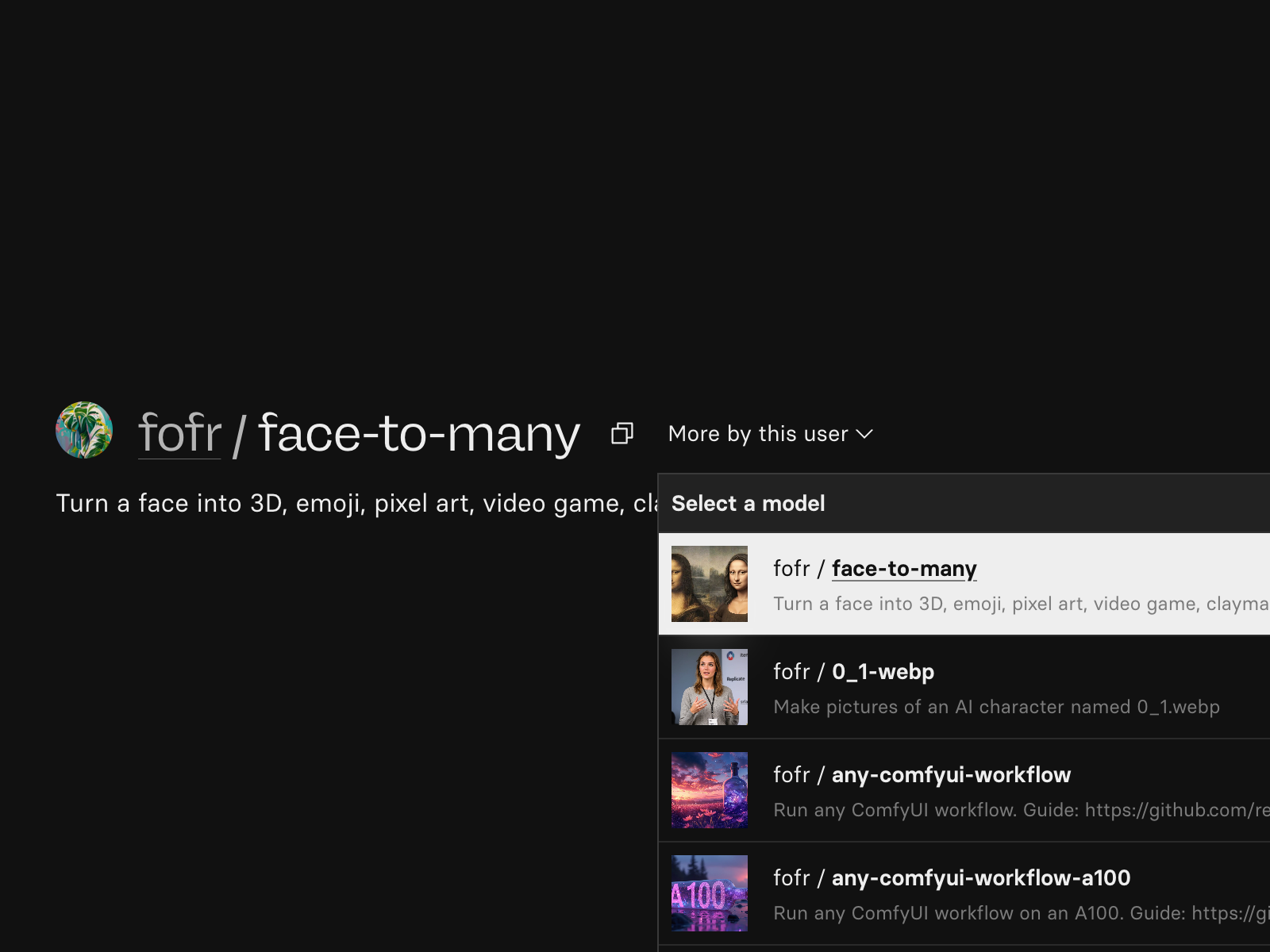The height and width of the screenshot is (952, 1270).
Task: Open the fofr username link in title
Action: pyautogui.click(x=179, y=433)
